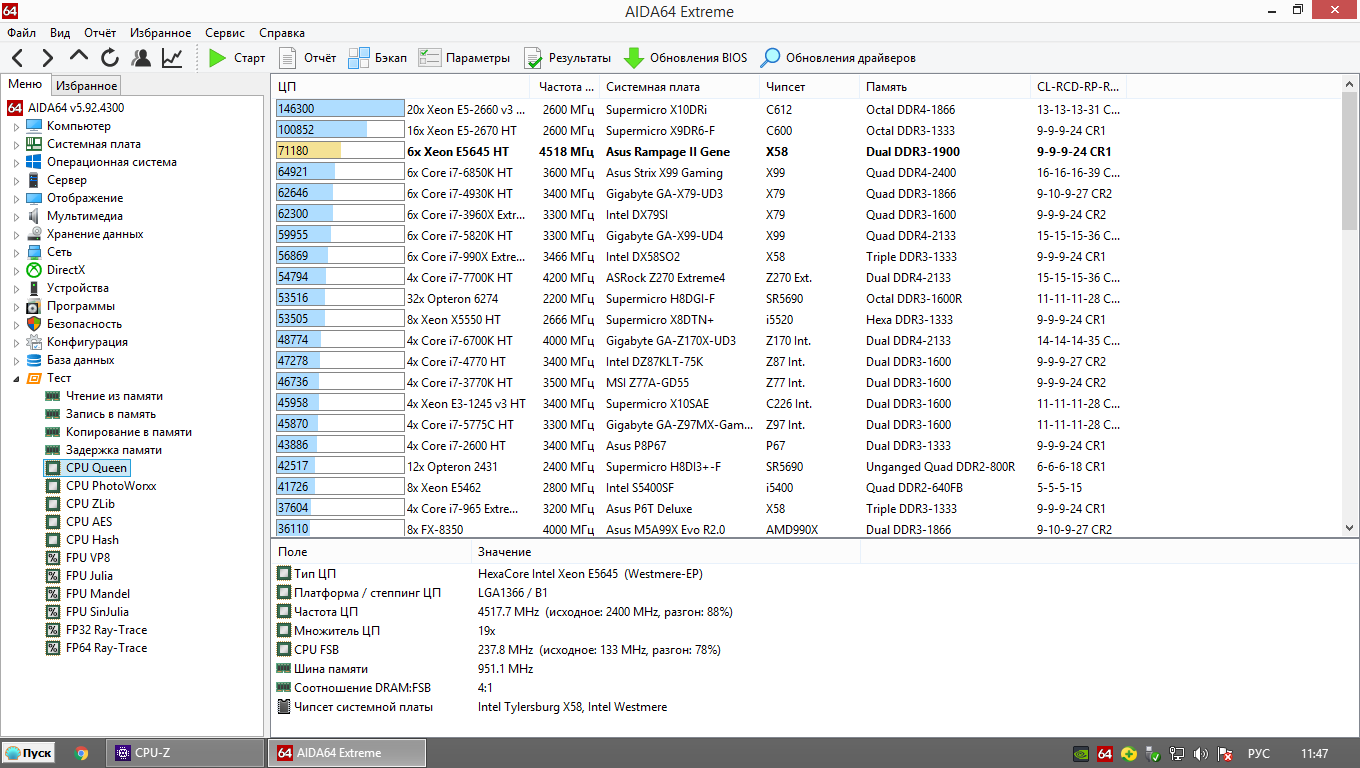Switch to the Избранное sidebar tab
The height and width of the screenshot is (768, 1360).
click(x=86, y=86)
